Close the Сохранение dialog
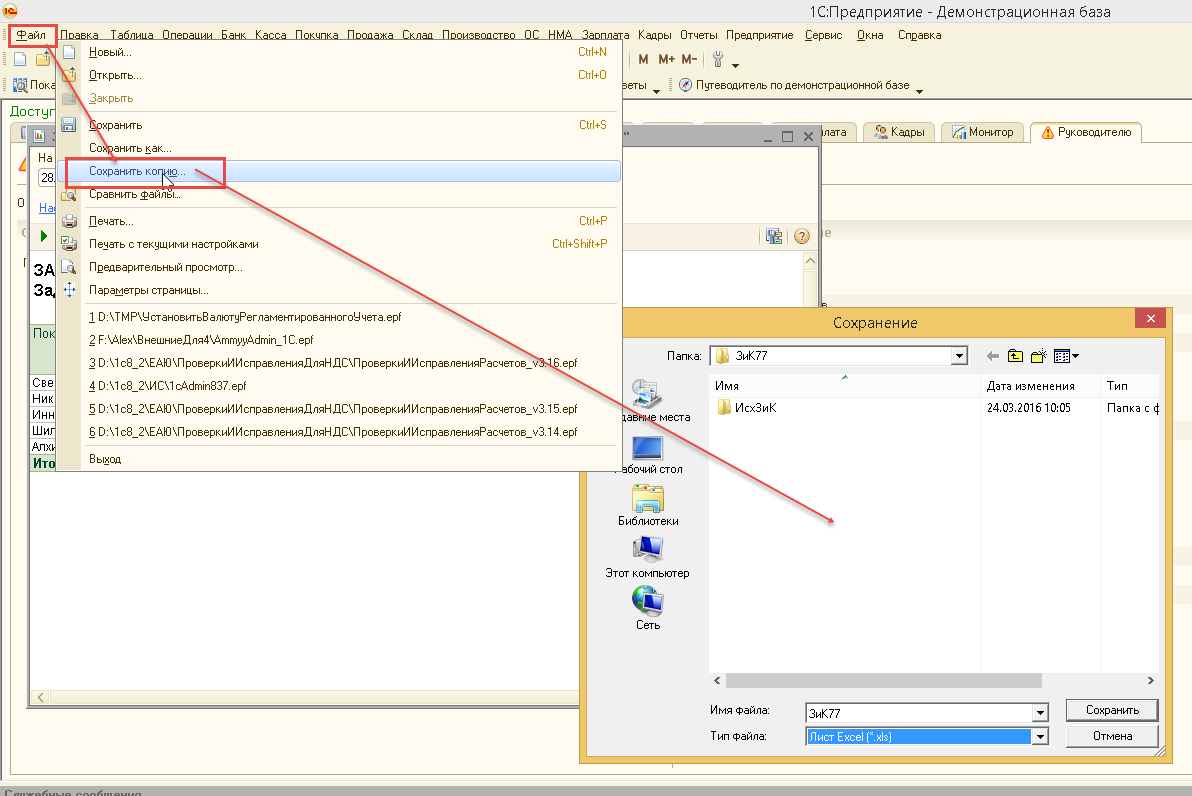1192x796 pixels. (x=1150, y=319)
